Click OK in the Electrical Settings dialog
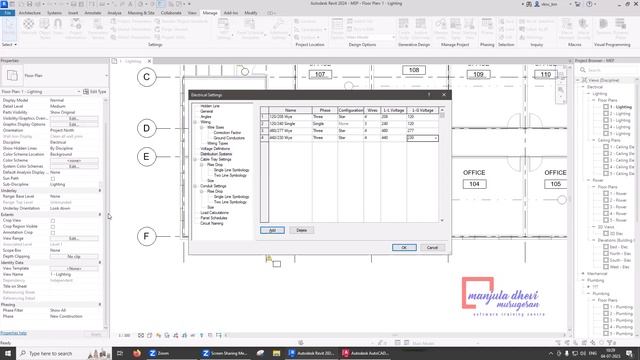The image size is (640, 360). [x=404, y=247]
